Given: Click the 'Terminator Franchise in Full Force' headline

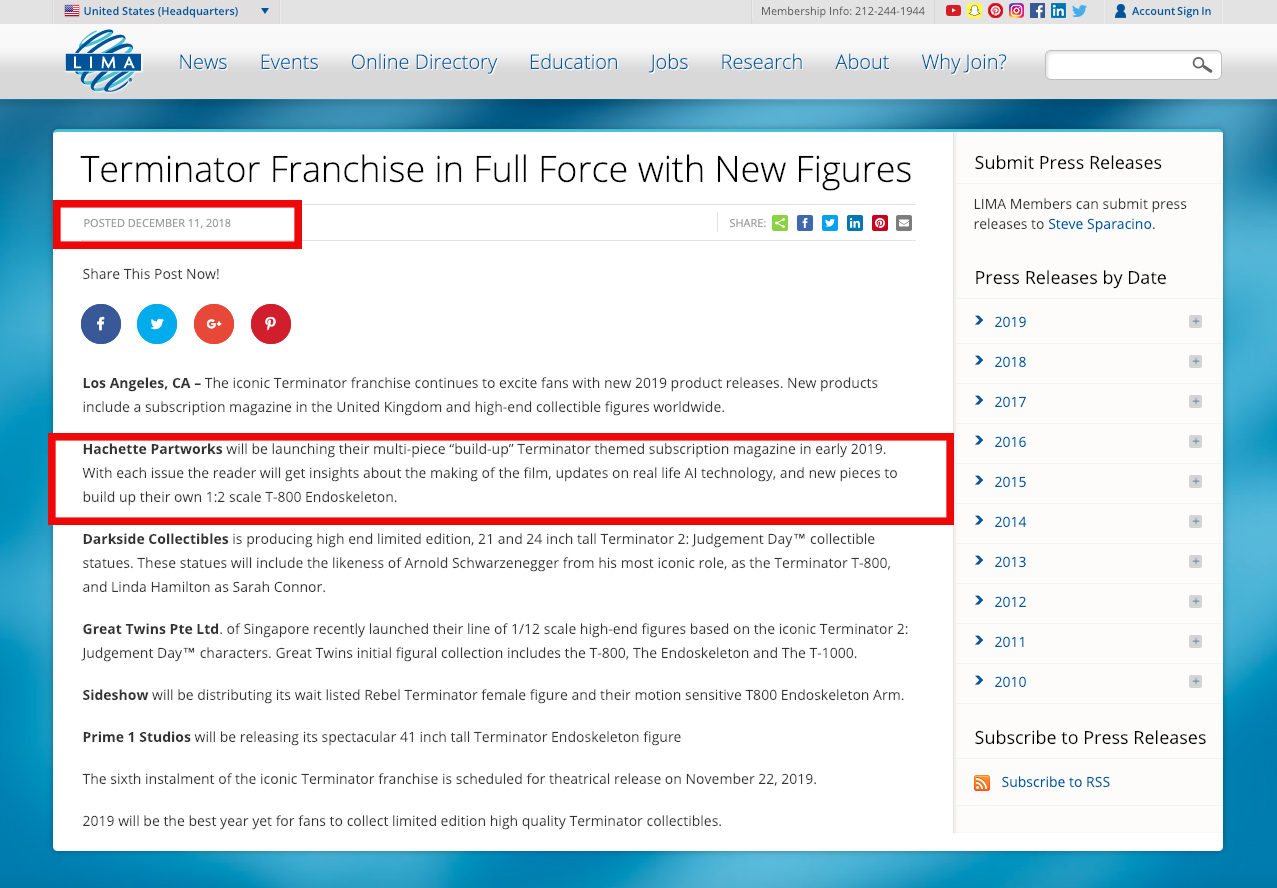Looking at the screenshot, I should [x=496, y=169].
